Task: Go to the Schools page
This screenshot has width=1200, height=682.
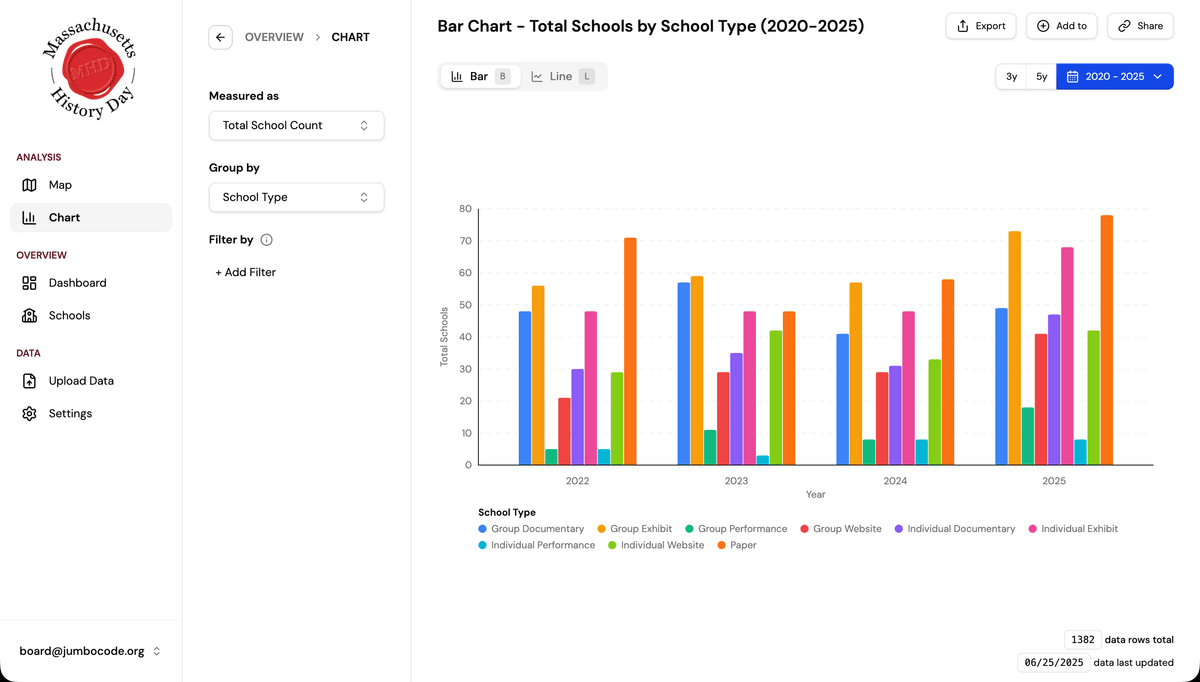Action: point(69,315)
